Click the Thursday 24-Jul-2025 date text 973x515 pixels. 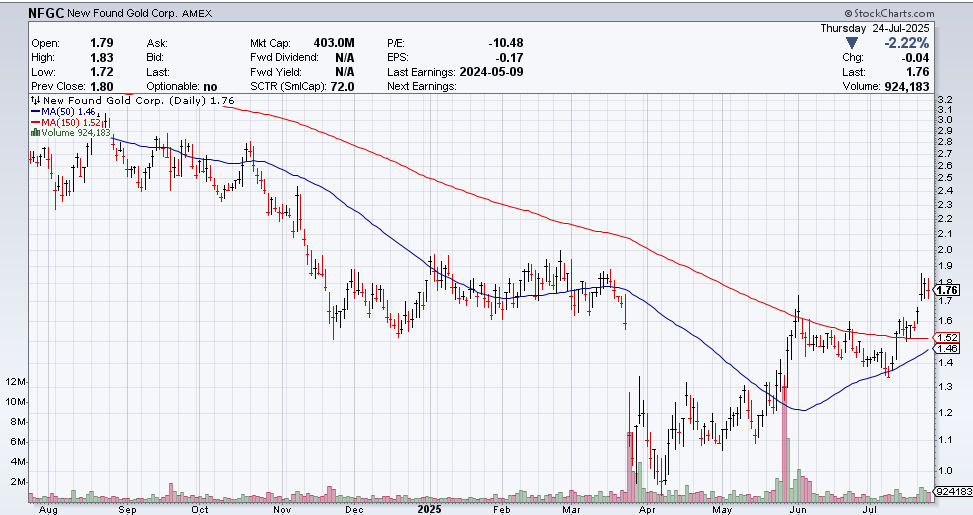(x=875, y=29)
